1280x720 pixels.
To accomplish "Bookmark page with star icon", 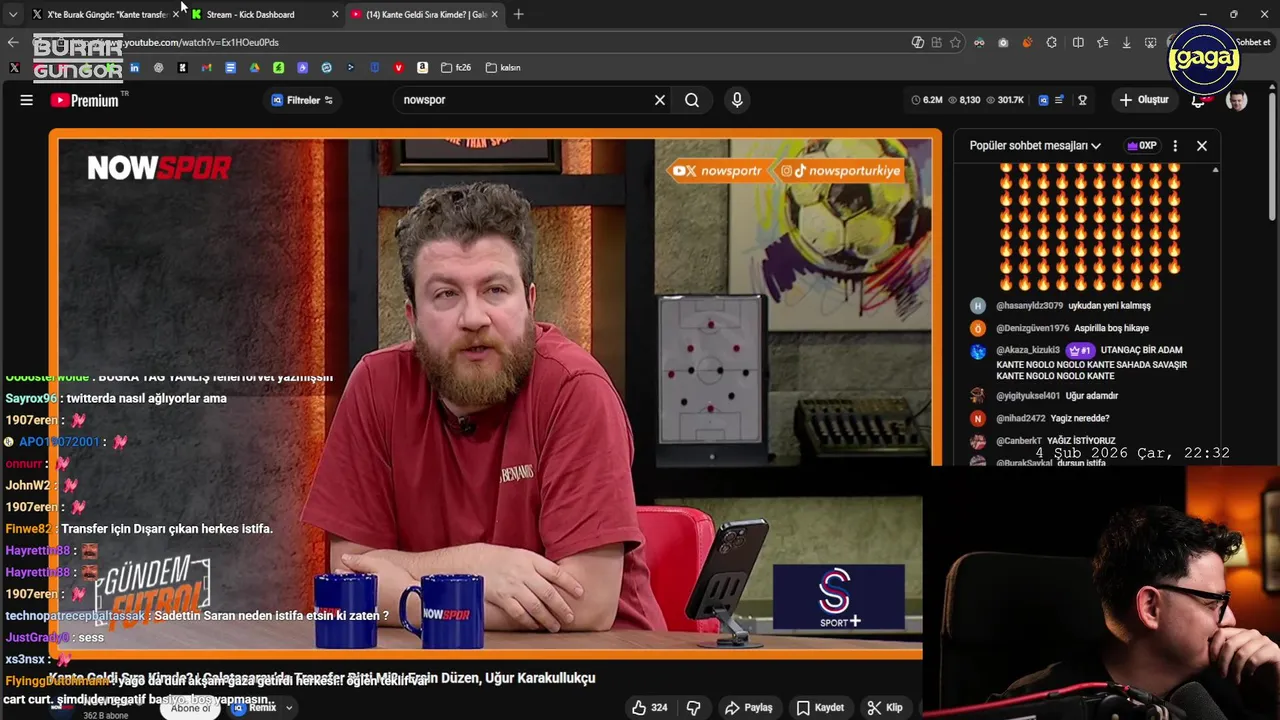I will click(955, 42).
